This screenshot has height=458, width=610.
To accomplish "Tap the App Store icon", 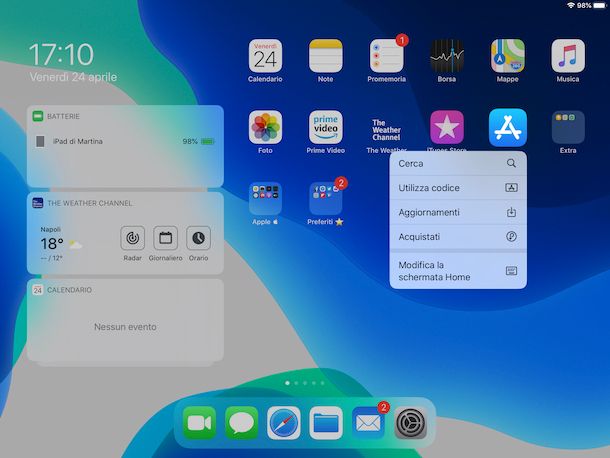I will pyautogui.click(x=508, y=128).
